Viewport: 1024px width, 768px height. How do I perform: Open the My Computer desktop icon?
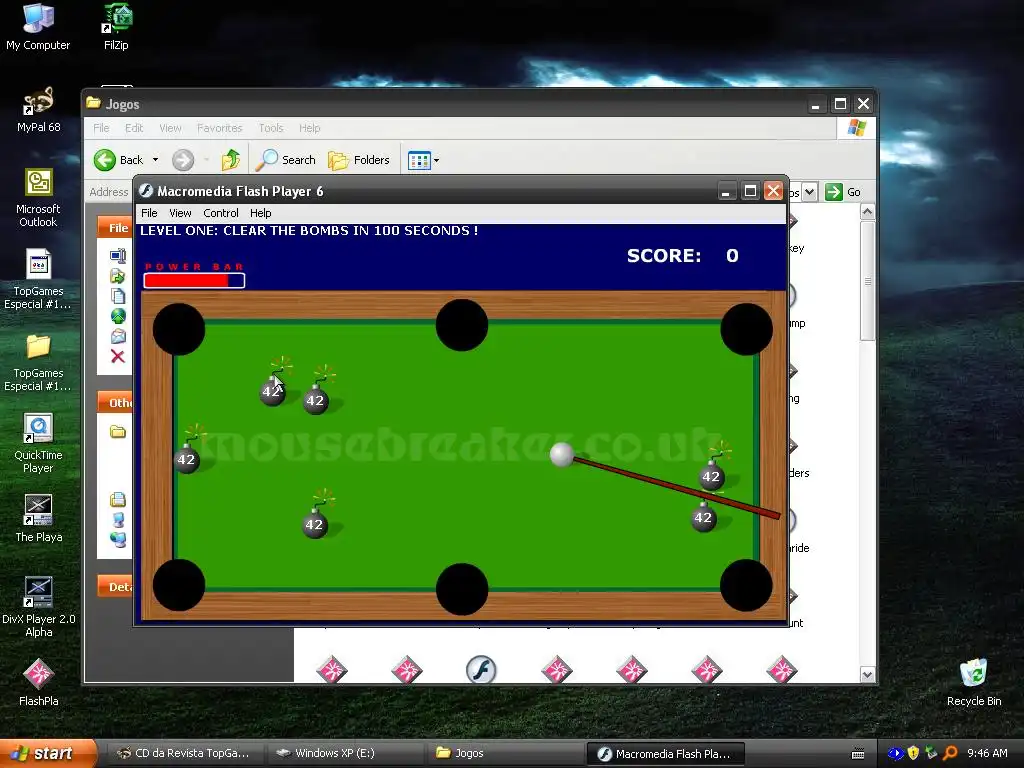pyautogui.click(x=38, y=26)
